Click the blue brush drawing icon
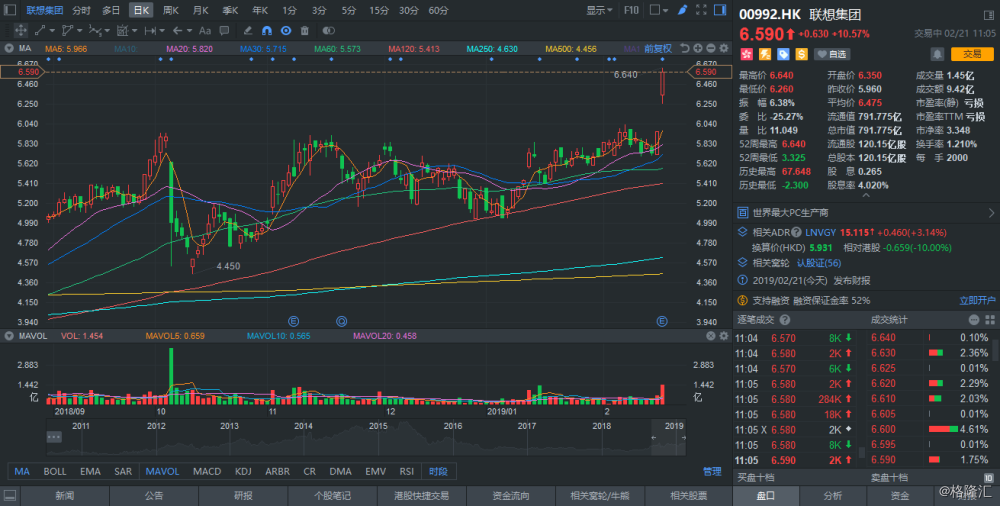1000x506 pixels. tap(682, 10)
